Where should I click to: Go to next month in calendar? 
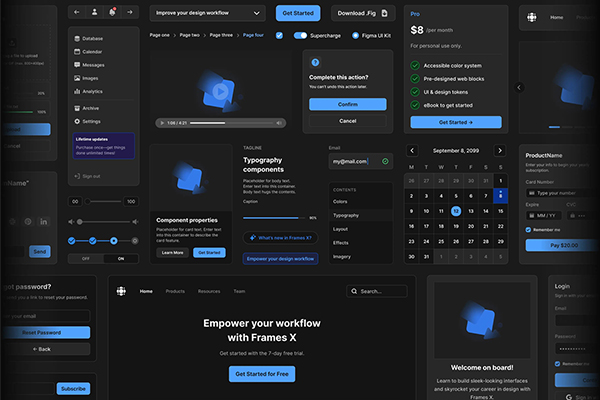point(500,150)
